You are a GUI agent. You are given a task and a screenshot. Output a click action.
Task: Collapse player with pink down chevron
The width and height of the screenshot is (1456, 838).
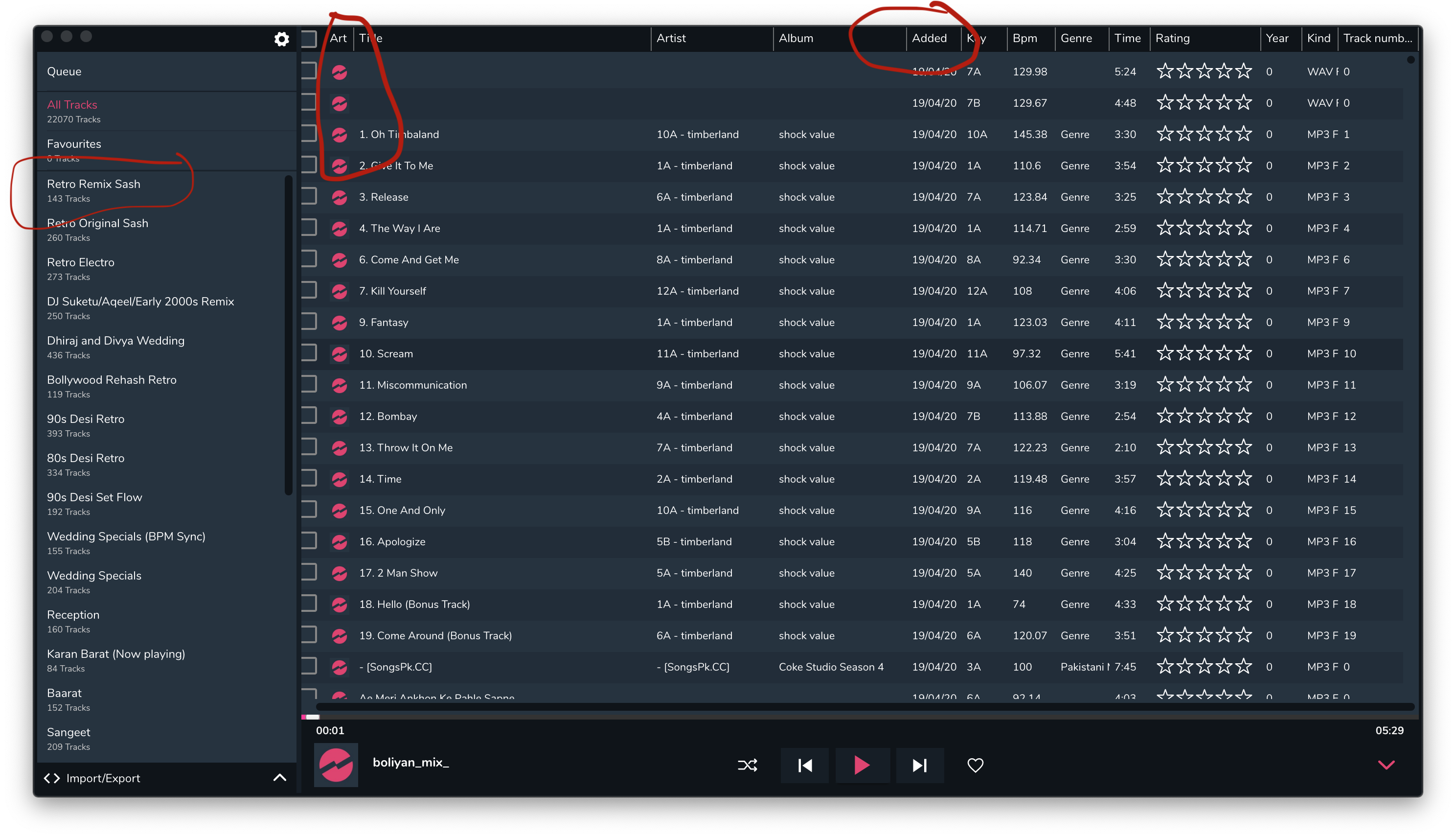tap(1387, 765)
